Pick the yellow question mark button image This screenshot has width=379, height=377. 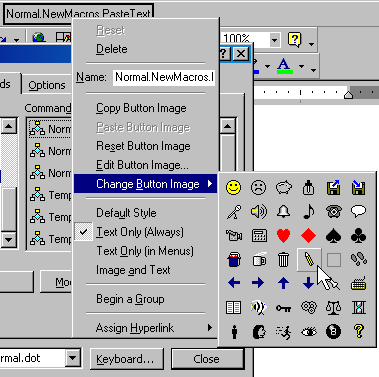point(359,332)
